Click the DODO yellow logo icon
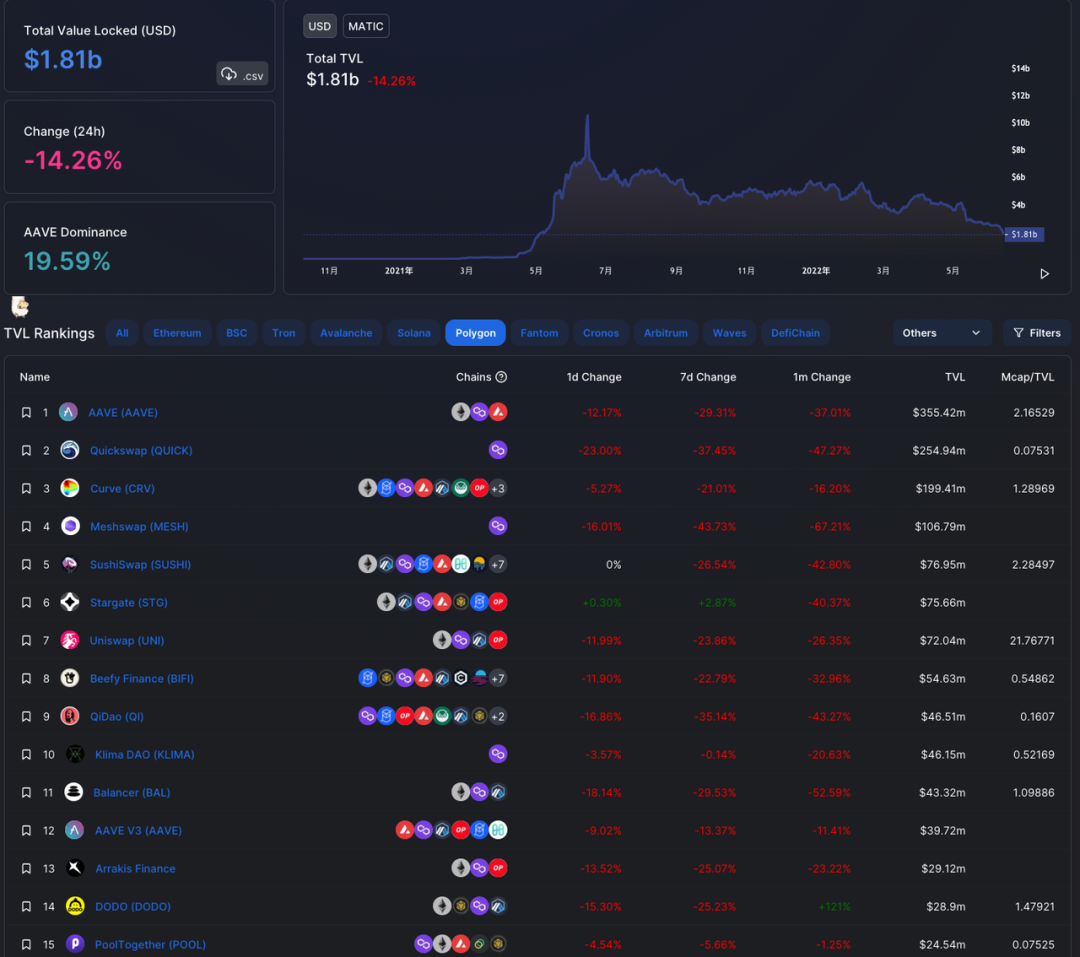Viewport: 1080px width, 957px height. [x=74, y=906]
